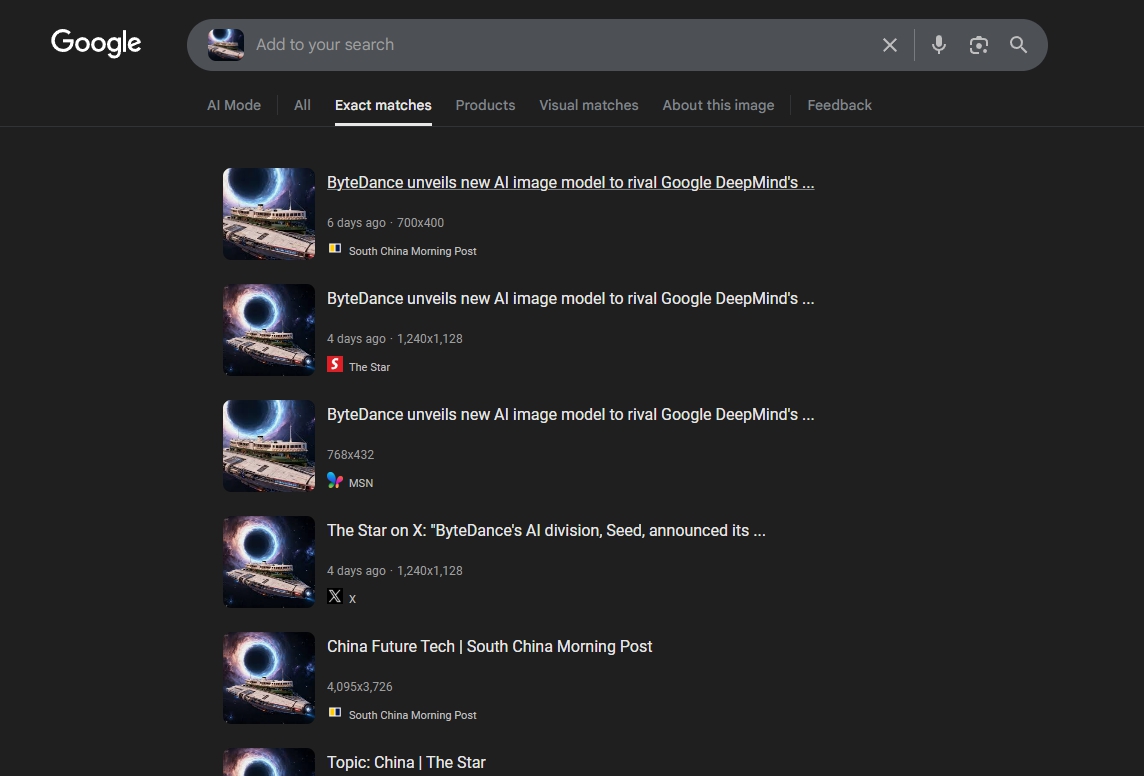Focus the 'Add to your search' field

click(562, 44)
